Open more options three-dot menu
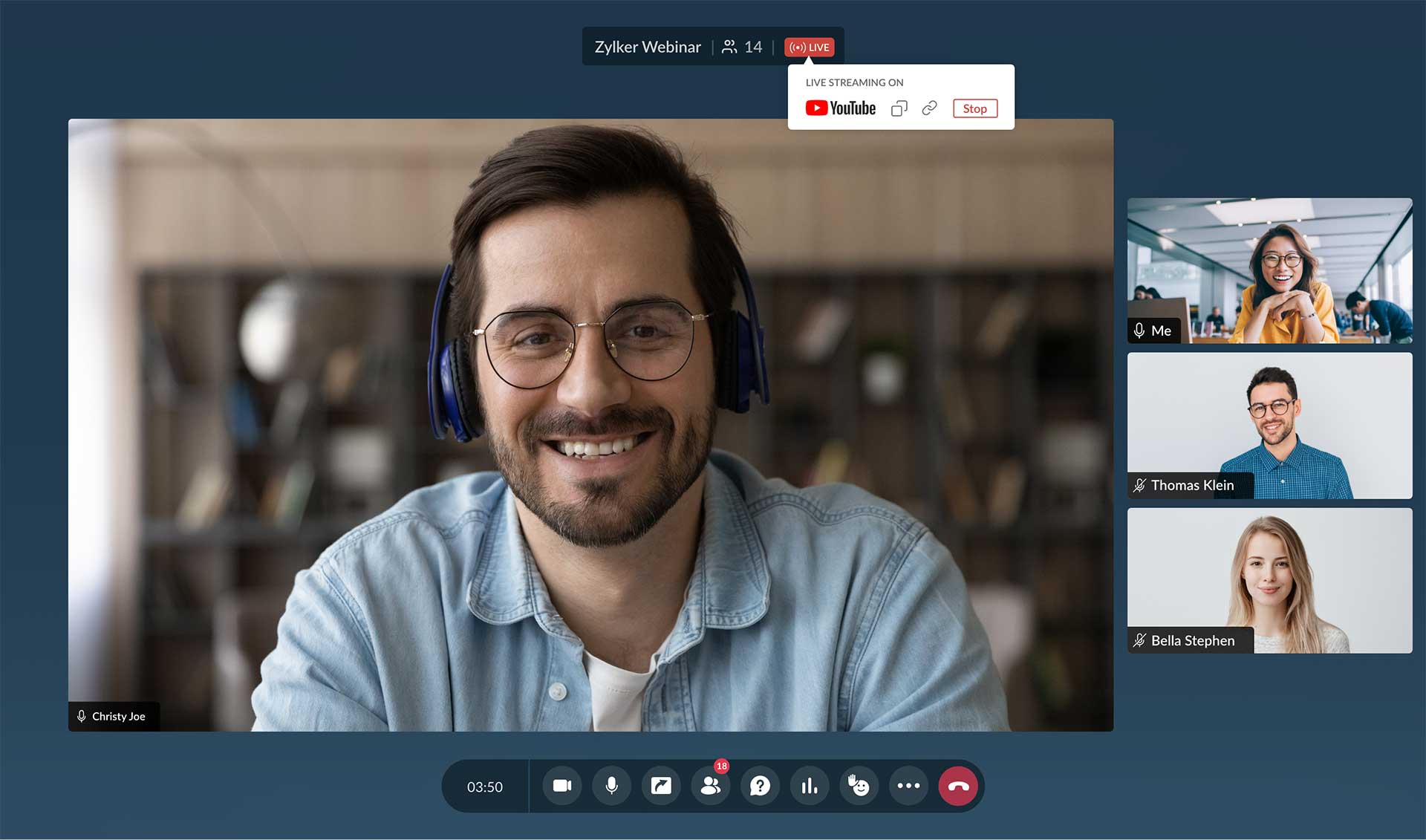The width and height of the screenshot is (1426, 840). tap(908, 786)
